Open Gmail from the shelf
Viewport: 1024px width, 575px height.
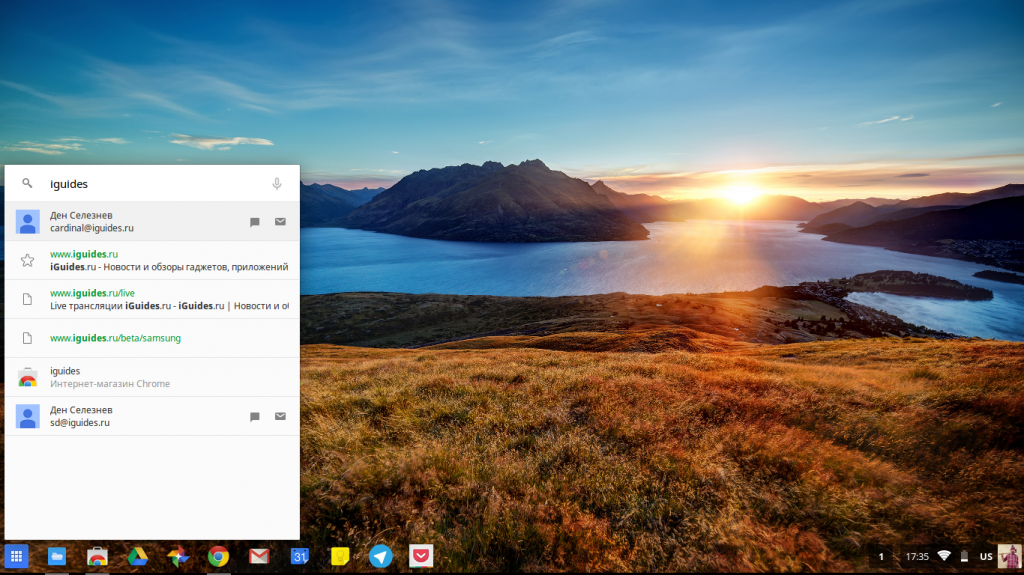coord(259,556)
